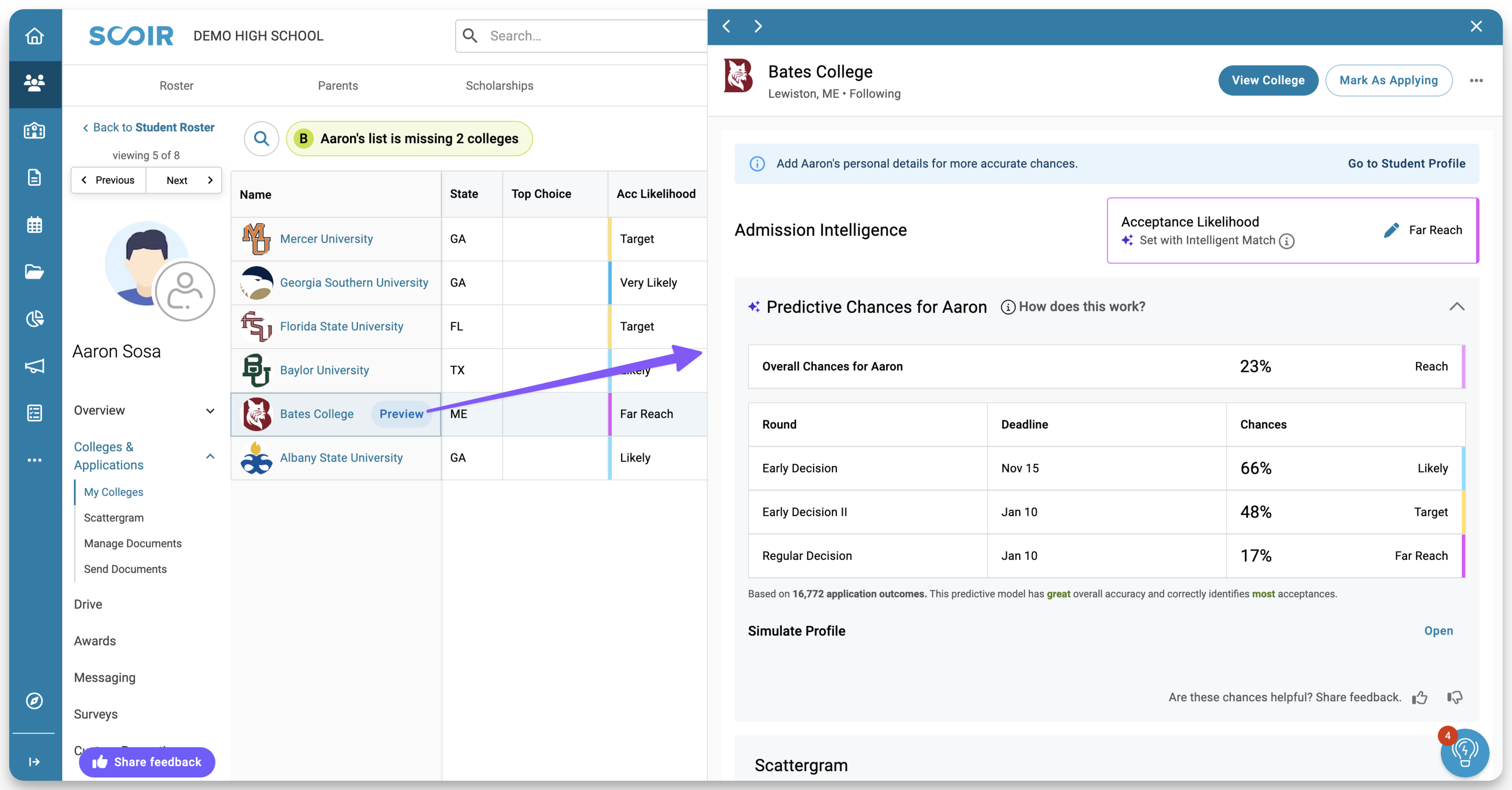Click Previous student button

pyautogui.click(x=109, y=180)
